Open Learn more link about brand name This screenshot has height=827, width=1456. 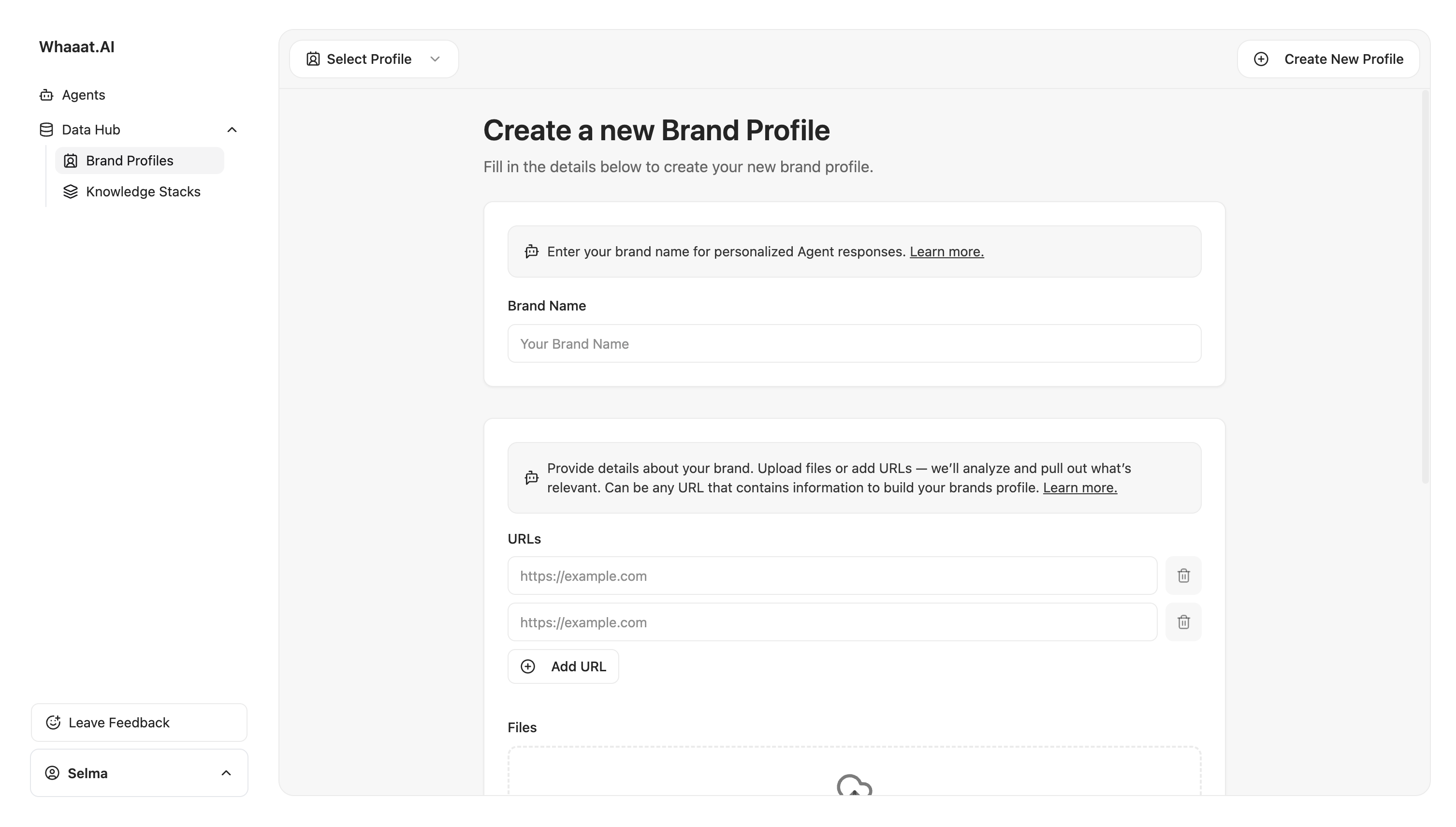point(946,251)
